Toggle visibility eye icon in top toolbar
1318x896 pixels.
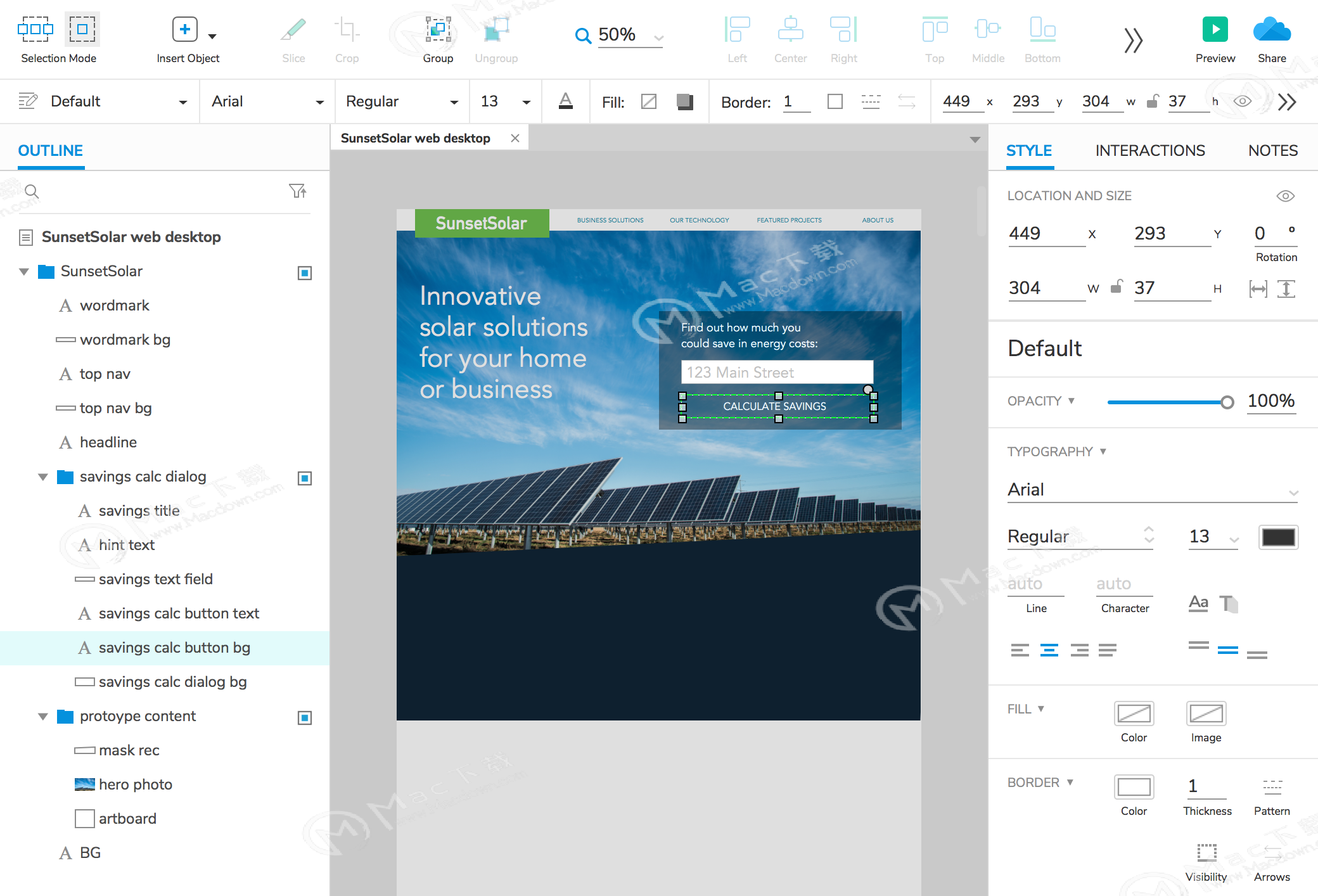click(x=1243, y=101)
